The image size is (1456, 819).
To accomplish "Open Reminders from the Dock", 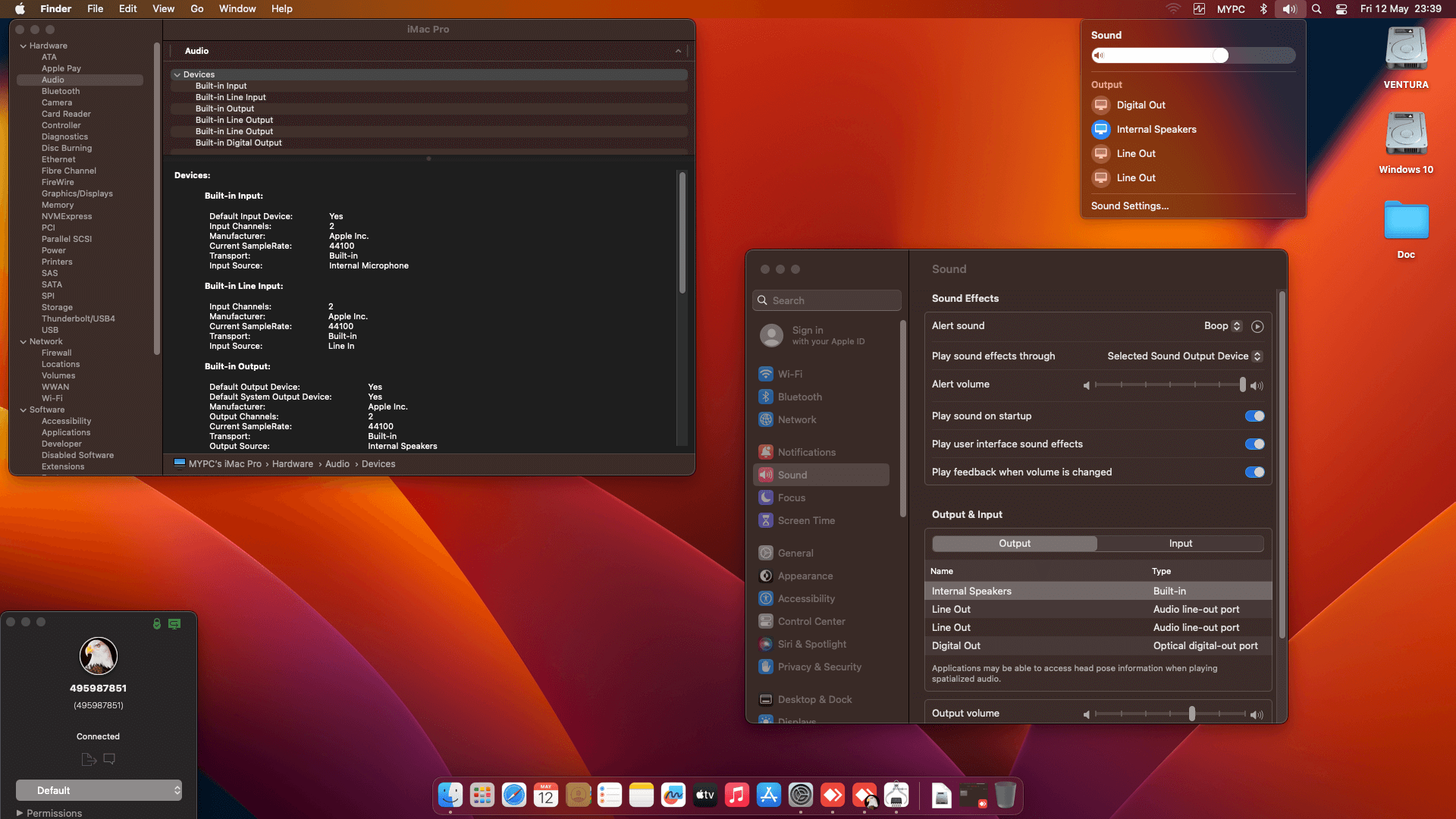I will click(610, 795).
